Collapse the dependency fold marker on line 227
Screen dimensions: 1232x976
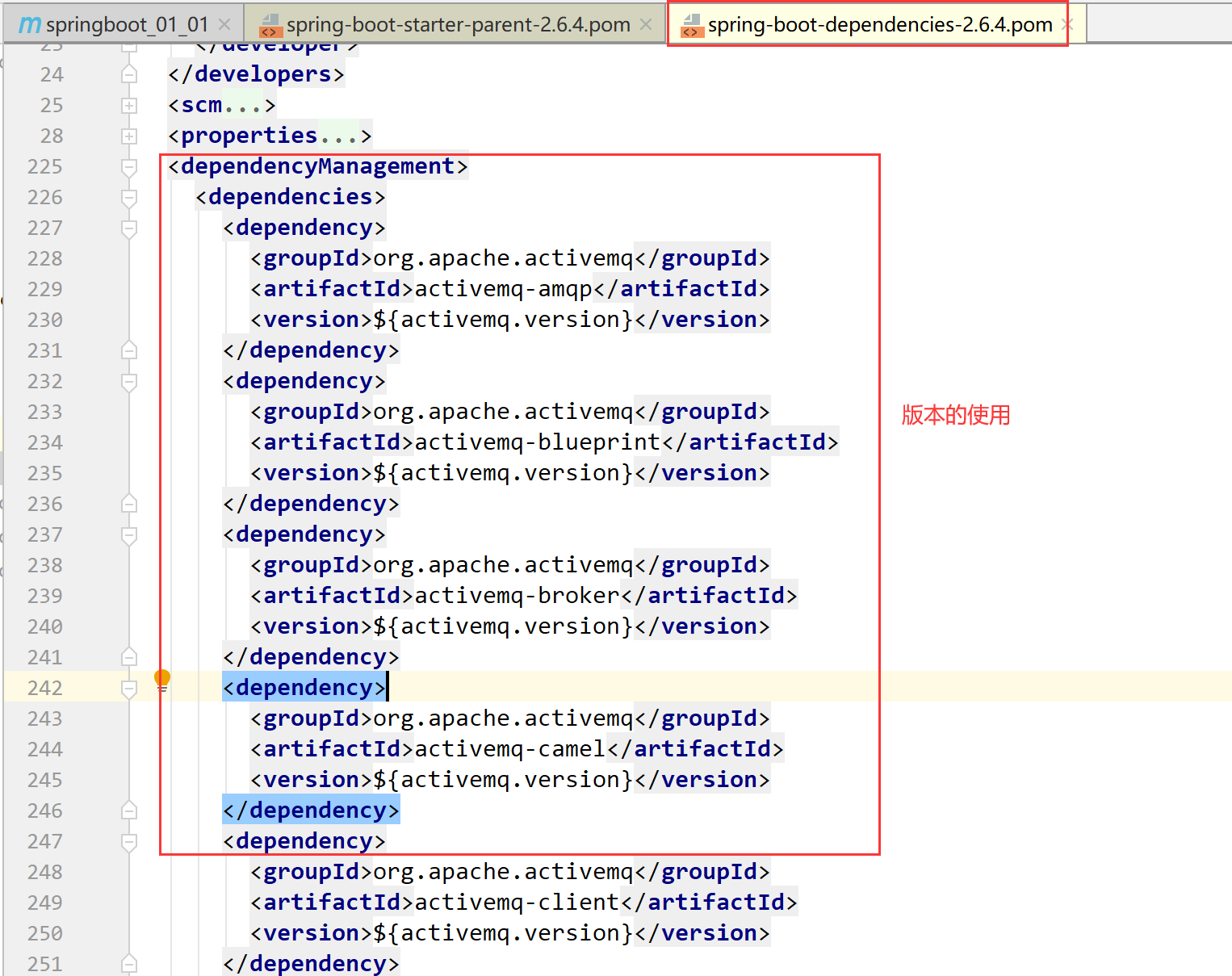click(128, 228)
